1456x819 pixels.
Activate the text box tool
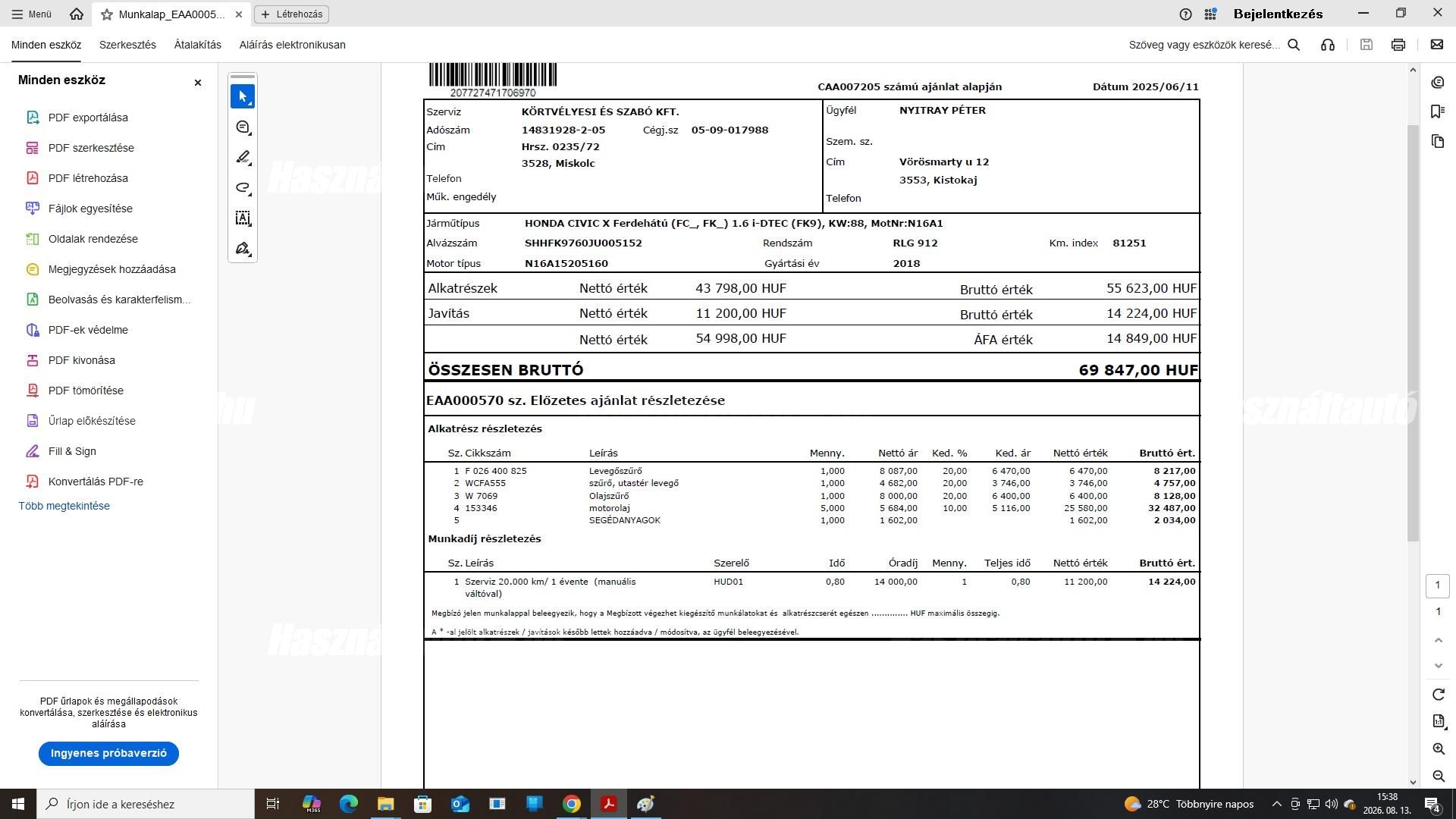tap(243, 218)
